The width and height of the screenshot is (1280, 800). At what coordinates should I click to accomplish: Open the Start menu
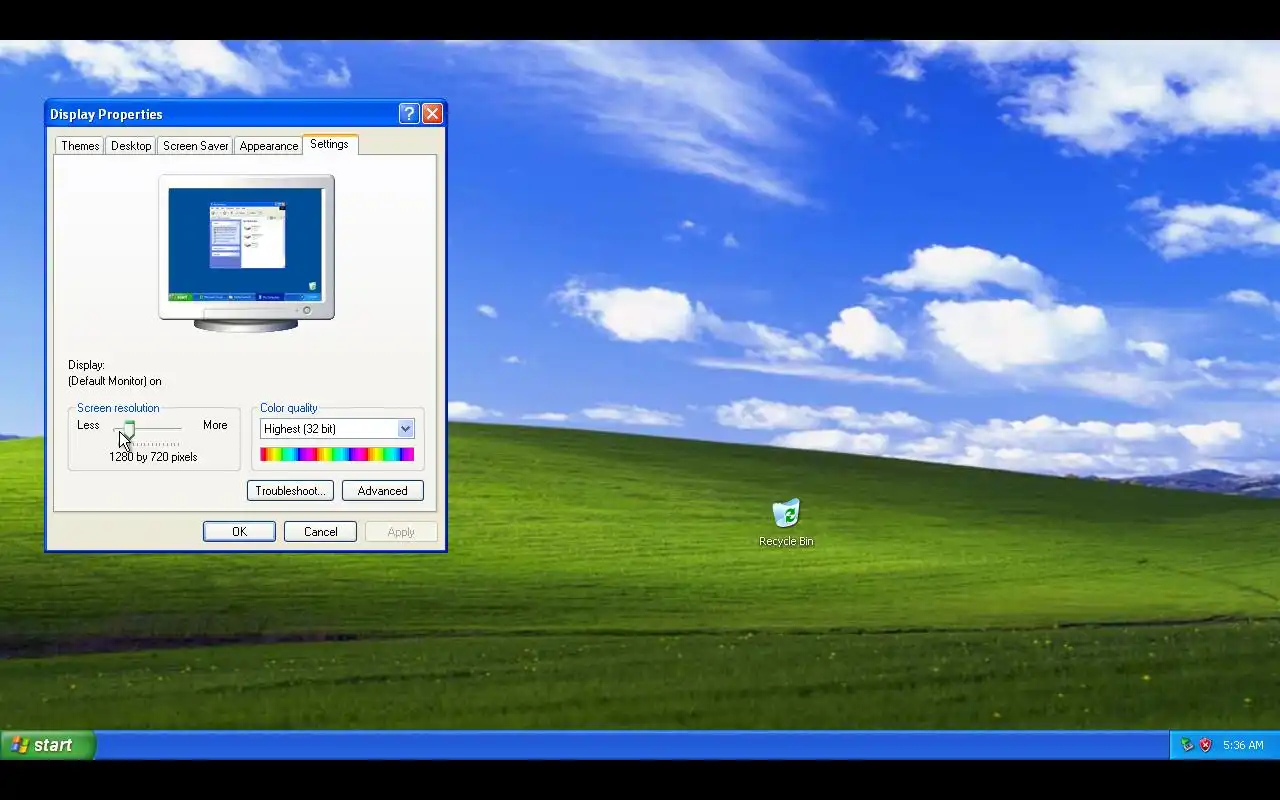pyautogui.click(x=47, y=745)
